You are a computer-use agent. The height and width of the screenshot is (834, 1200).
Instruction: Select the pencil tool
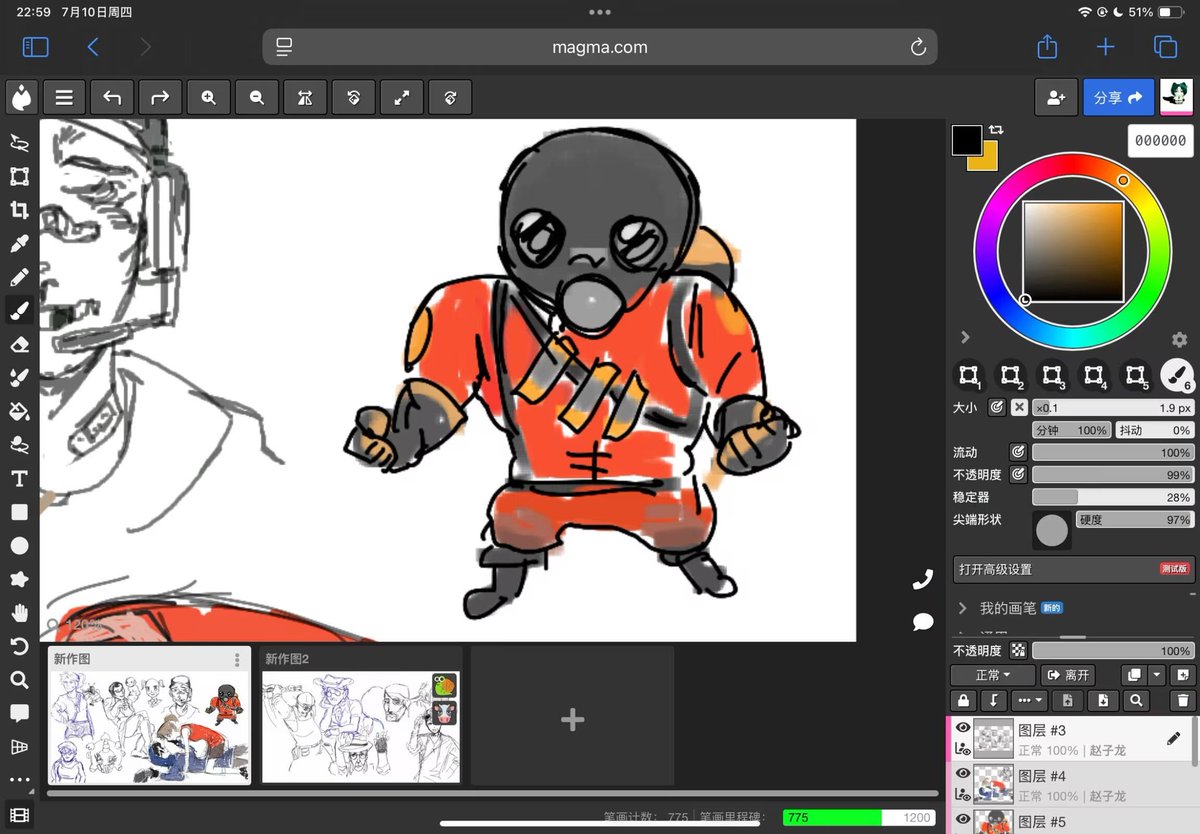tap(19, 277)
